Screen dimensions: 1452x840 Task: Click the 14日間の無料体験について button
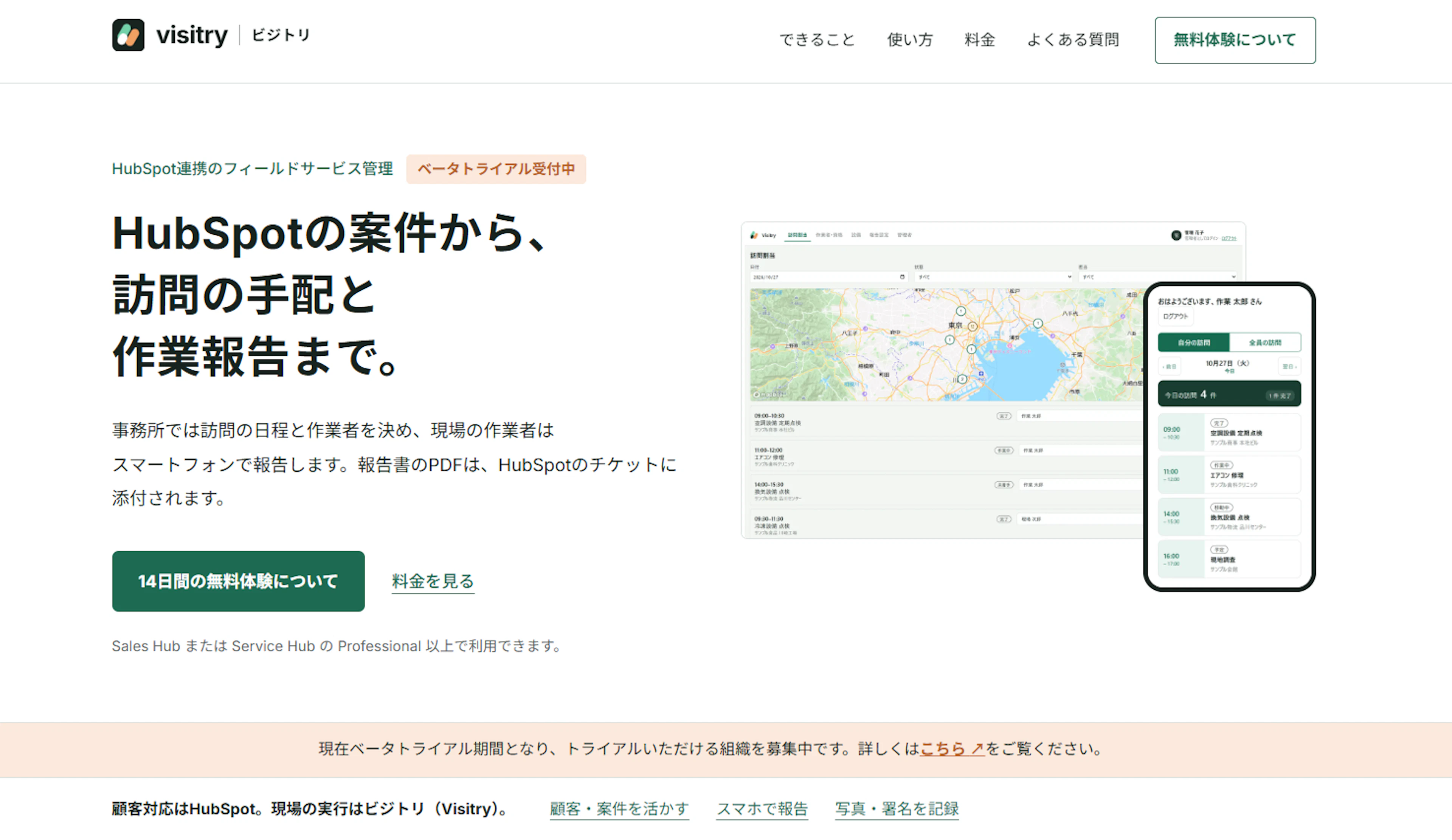pos(238,581)
